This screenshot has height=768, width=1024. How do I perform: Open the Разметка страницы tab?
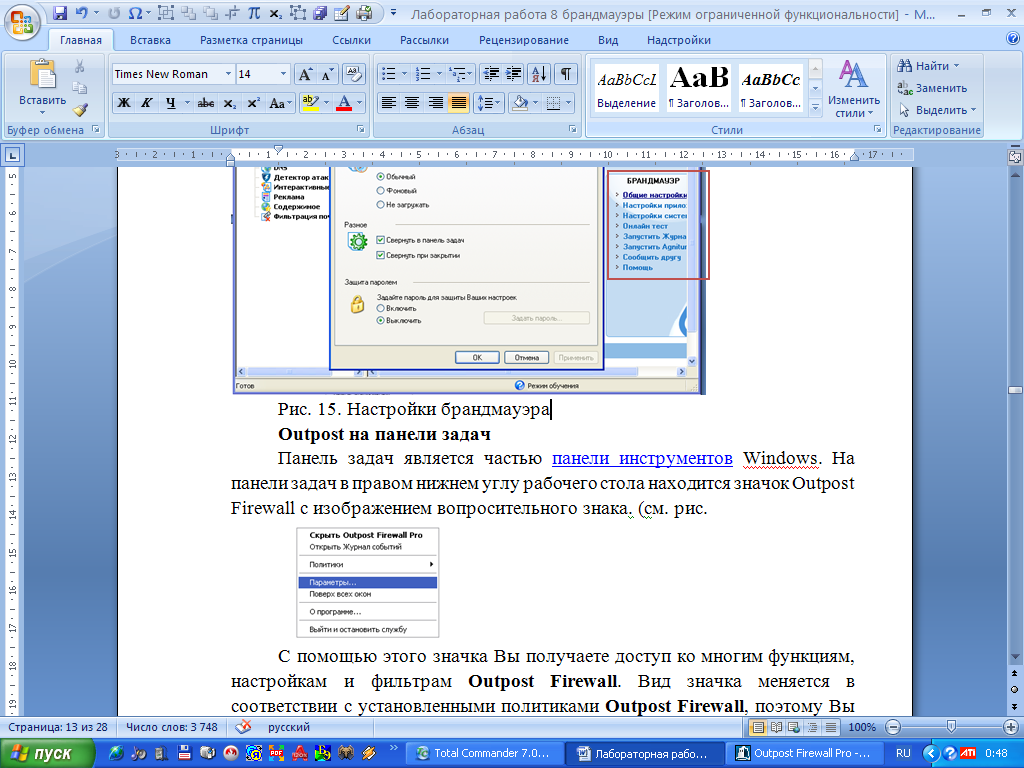[x=251, y=40]
